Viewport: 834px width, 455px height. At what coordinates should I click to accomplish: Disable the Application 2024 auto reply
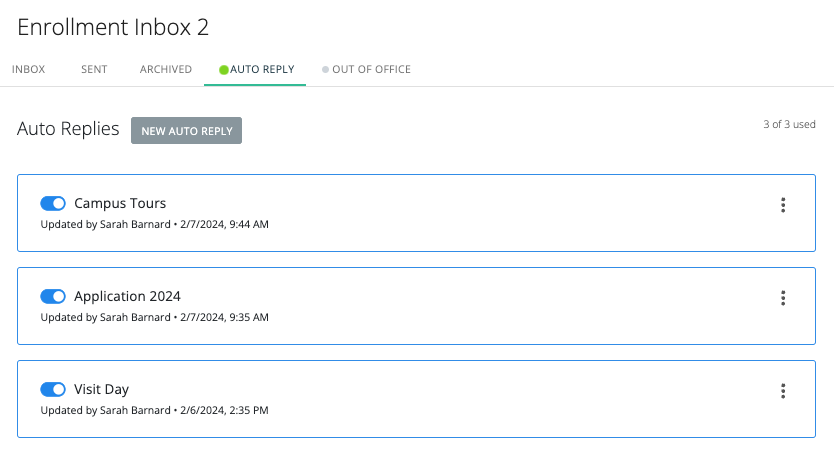tap(53, 297)
